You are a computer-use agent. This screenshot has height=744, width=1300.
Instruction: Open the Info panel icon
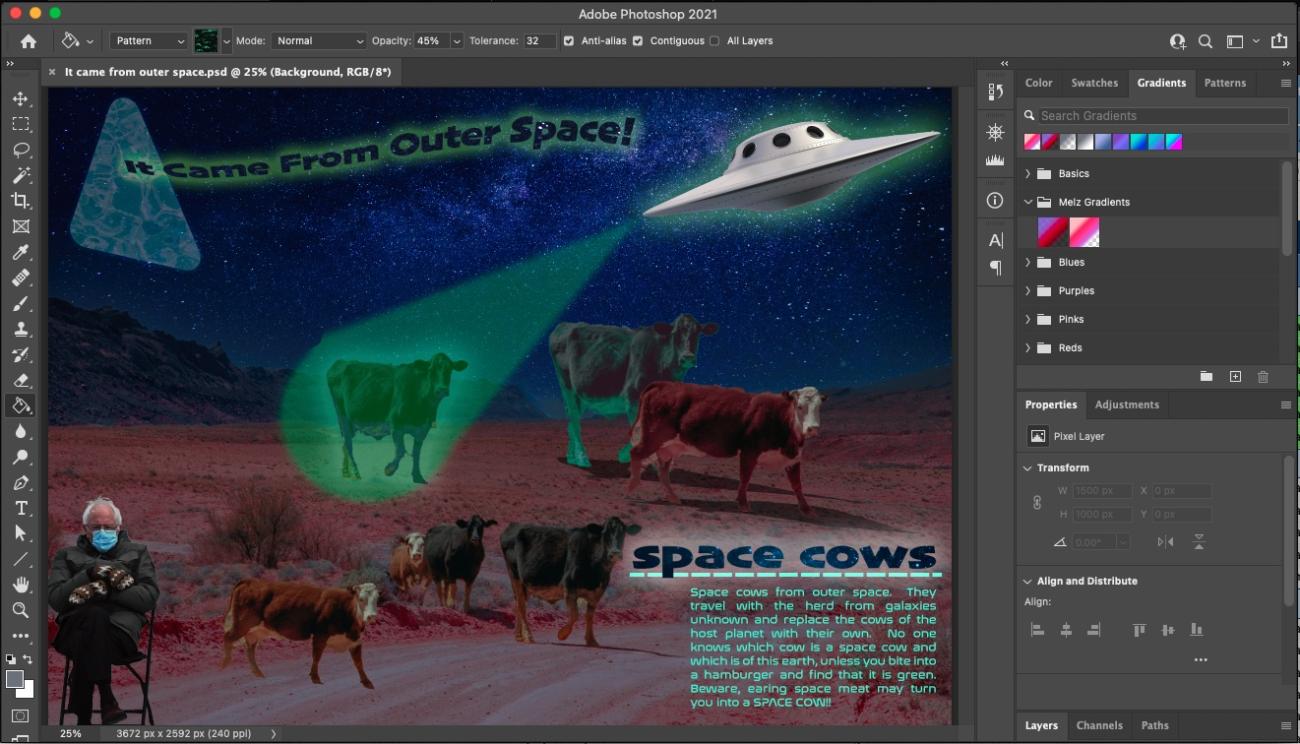pos(995,200)
